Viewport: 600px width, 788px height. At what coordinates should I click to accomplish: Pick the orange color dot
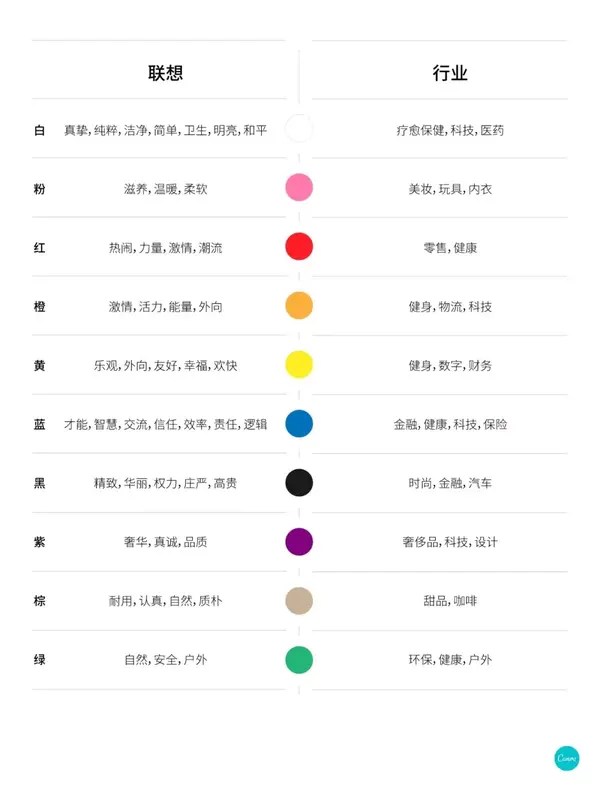tap(299, 305)
